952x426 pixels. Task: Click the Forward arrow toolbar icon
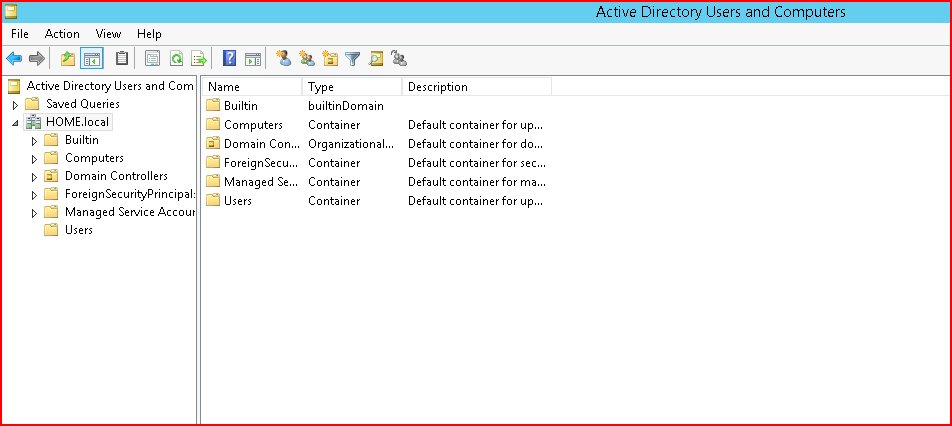coord(37,59)
